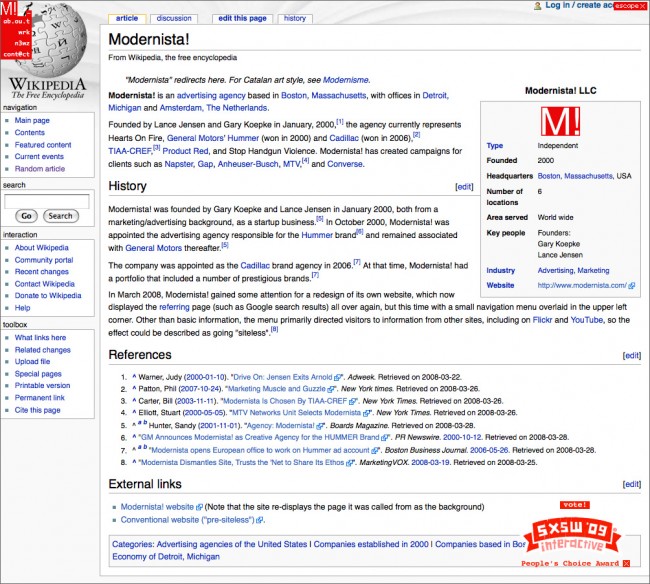Open the About Wikipedia link
This screenshot has width=650, height=584.
coord(41,247)
